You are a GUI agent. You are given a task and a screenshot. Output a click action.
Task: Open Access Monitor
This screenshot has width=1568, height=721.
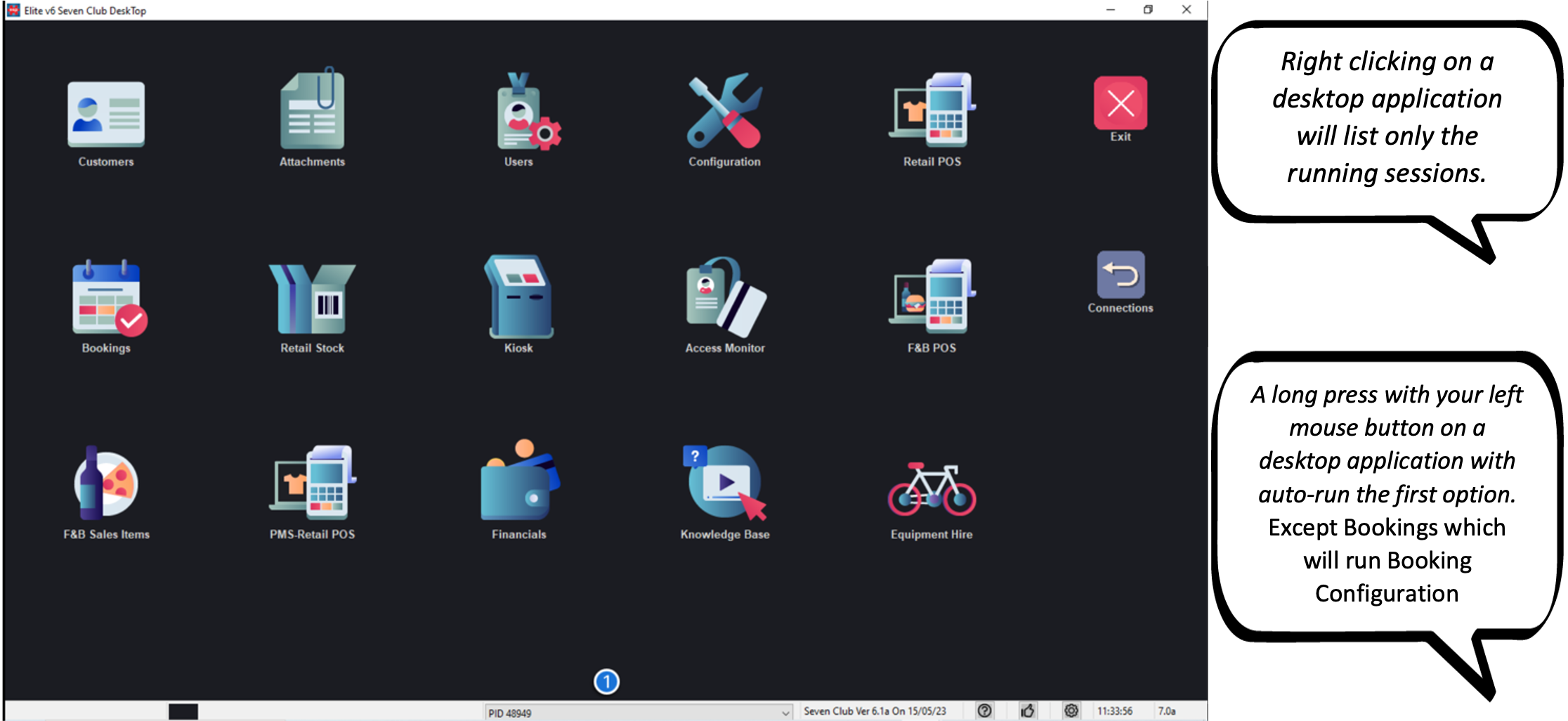point(726,297)
